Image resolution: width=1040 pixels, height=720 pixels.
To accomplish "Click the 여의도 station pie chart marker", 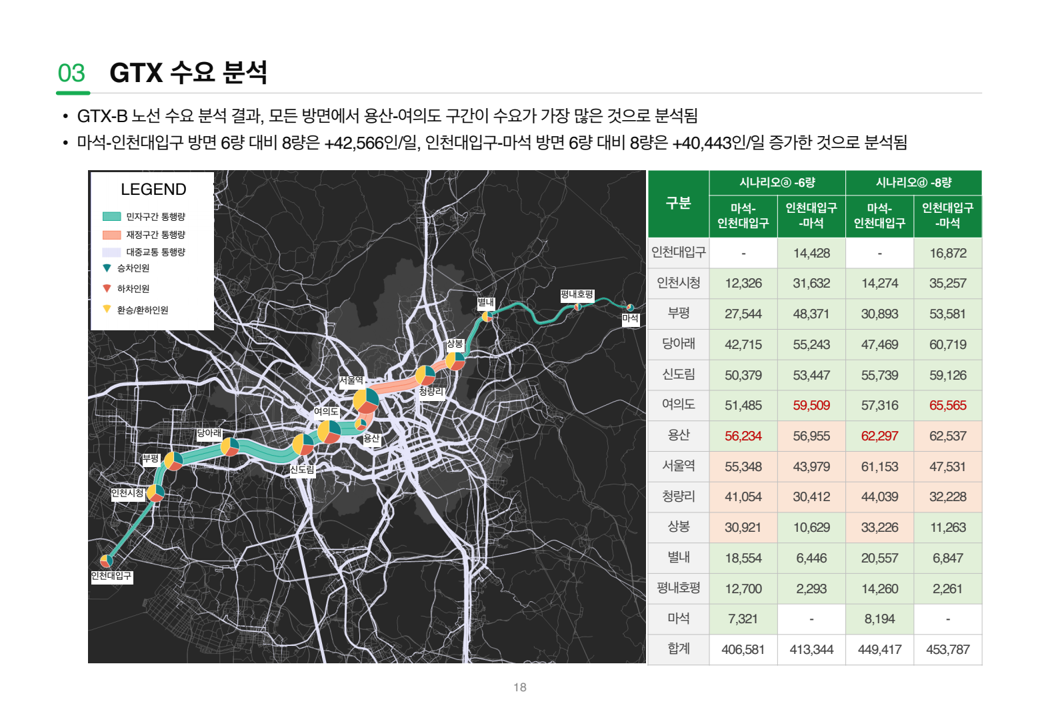I will (329, 432).
